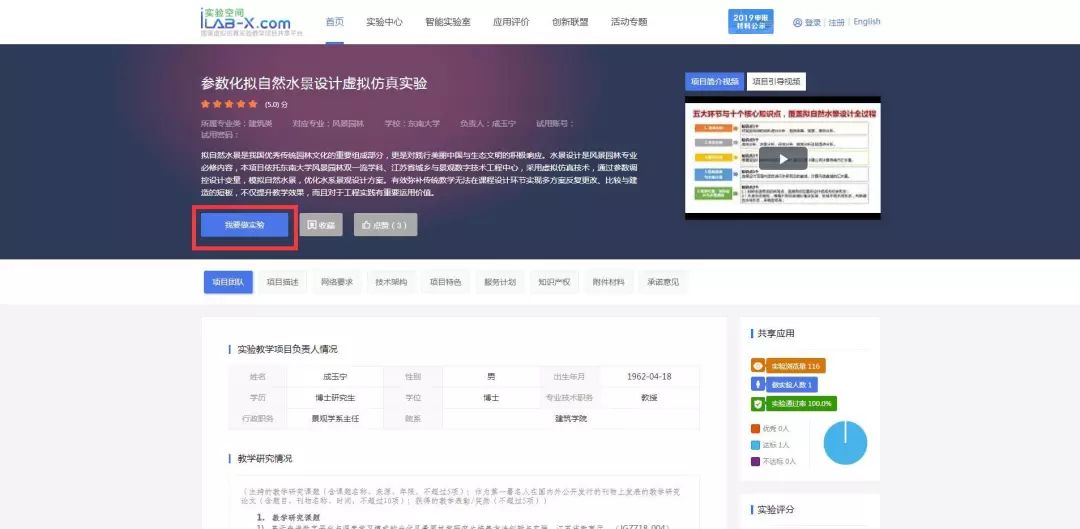
Task: Select the 服务计划 tab
Action: (500, 282)
